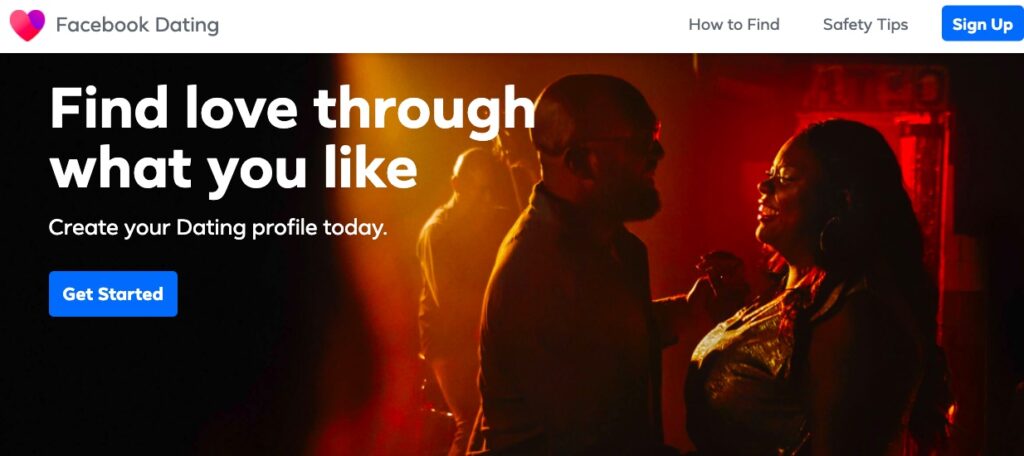Screen dimensions: 1024x456
Task: Click the empty white space in the header bar
Action: (451, 25)
